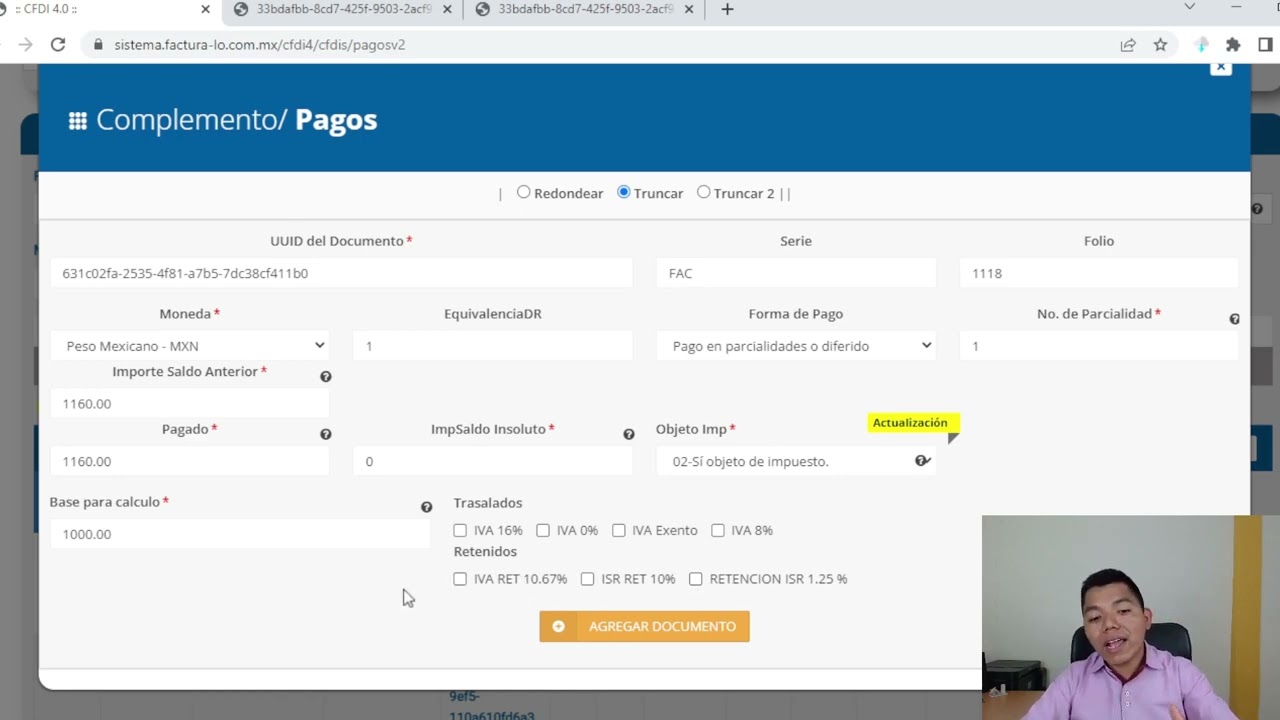The width and height of the screenshot is (1280, 720).
Task: Click help icon for Base para calculo
Action: click(x=426, y=507)
